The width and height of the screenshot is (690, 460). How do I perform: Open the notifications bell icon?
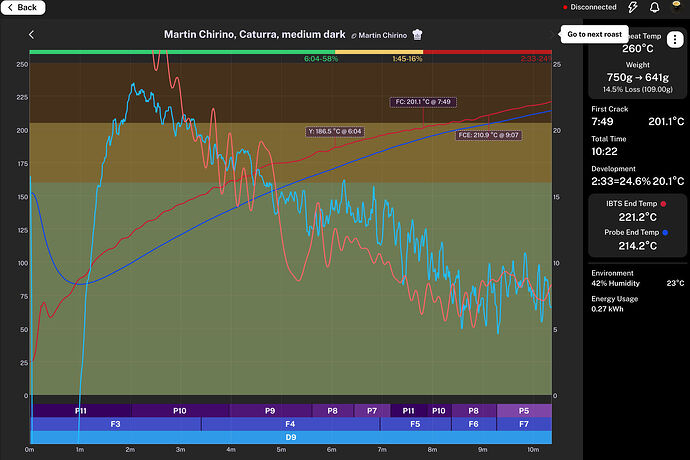coord(654,7)
